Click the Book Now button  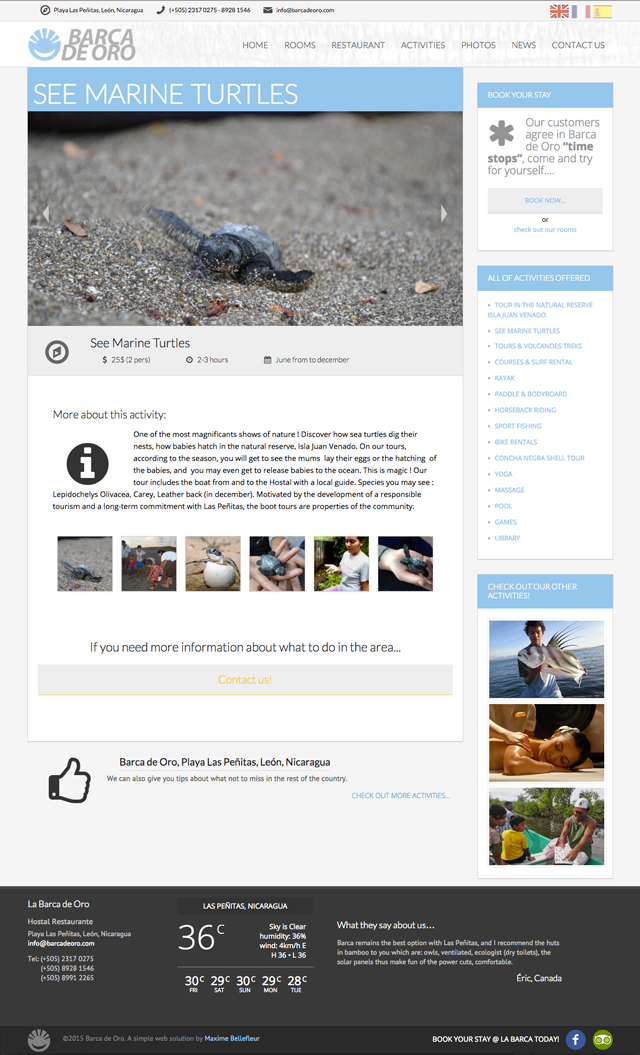tap(545, 201)
